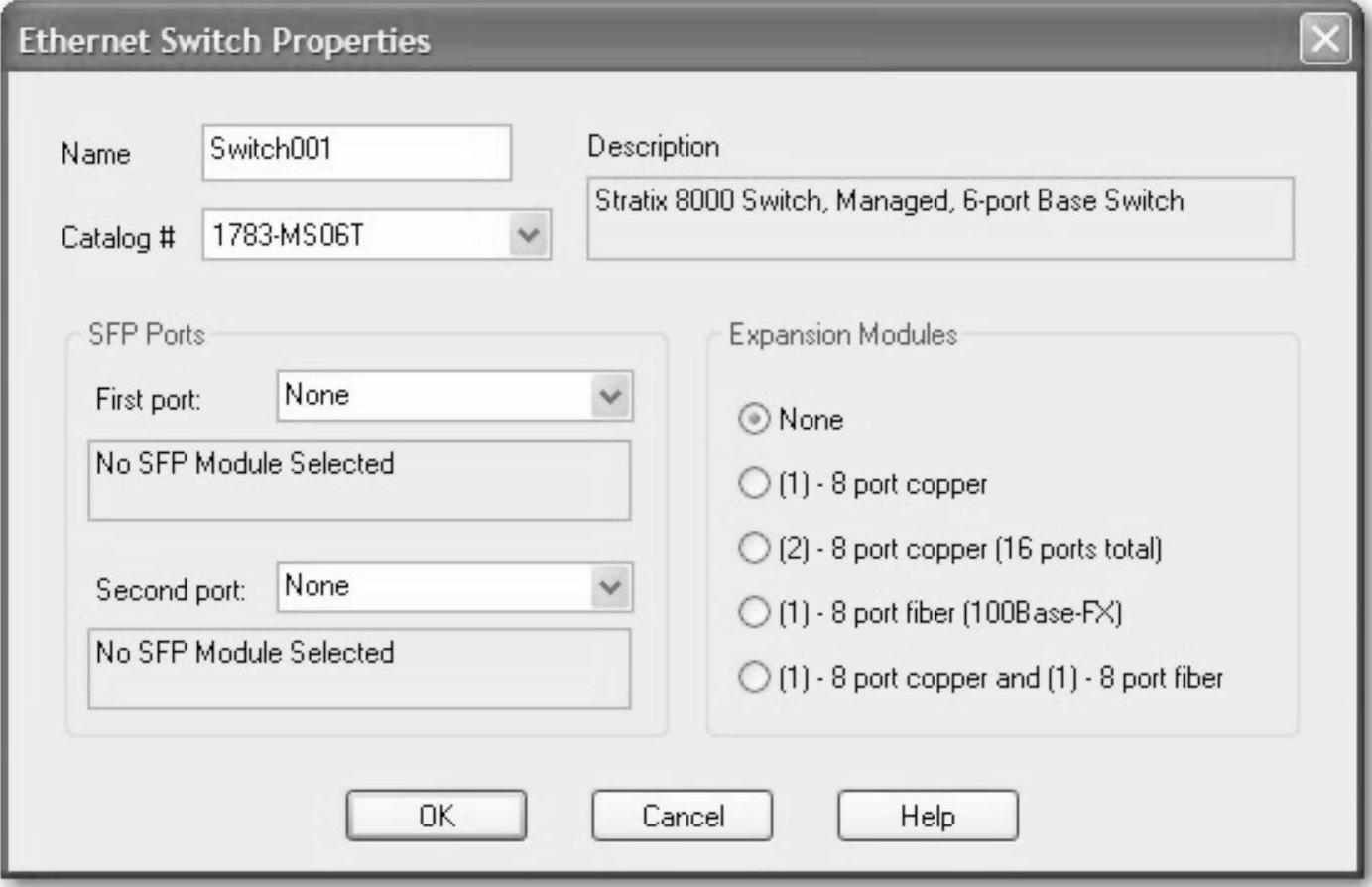Click the first port's No SFP Module Selected text
This screenshot has width=1372, height=887.
[245, 463]
